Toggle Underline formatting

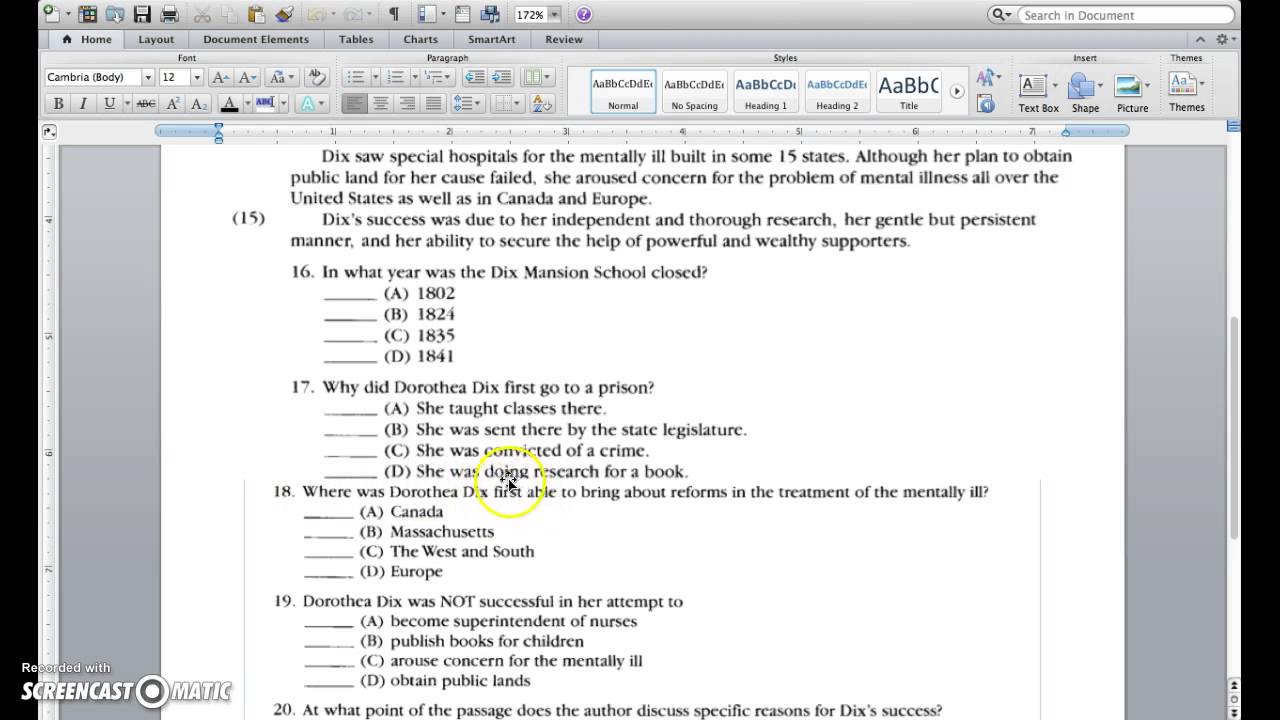click(x=109, y=103)
